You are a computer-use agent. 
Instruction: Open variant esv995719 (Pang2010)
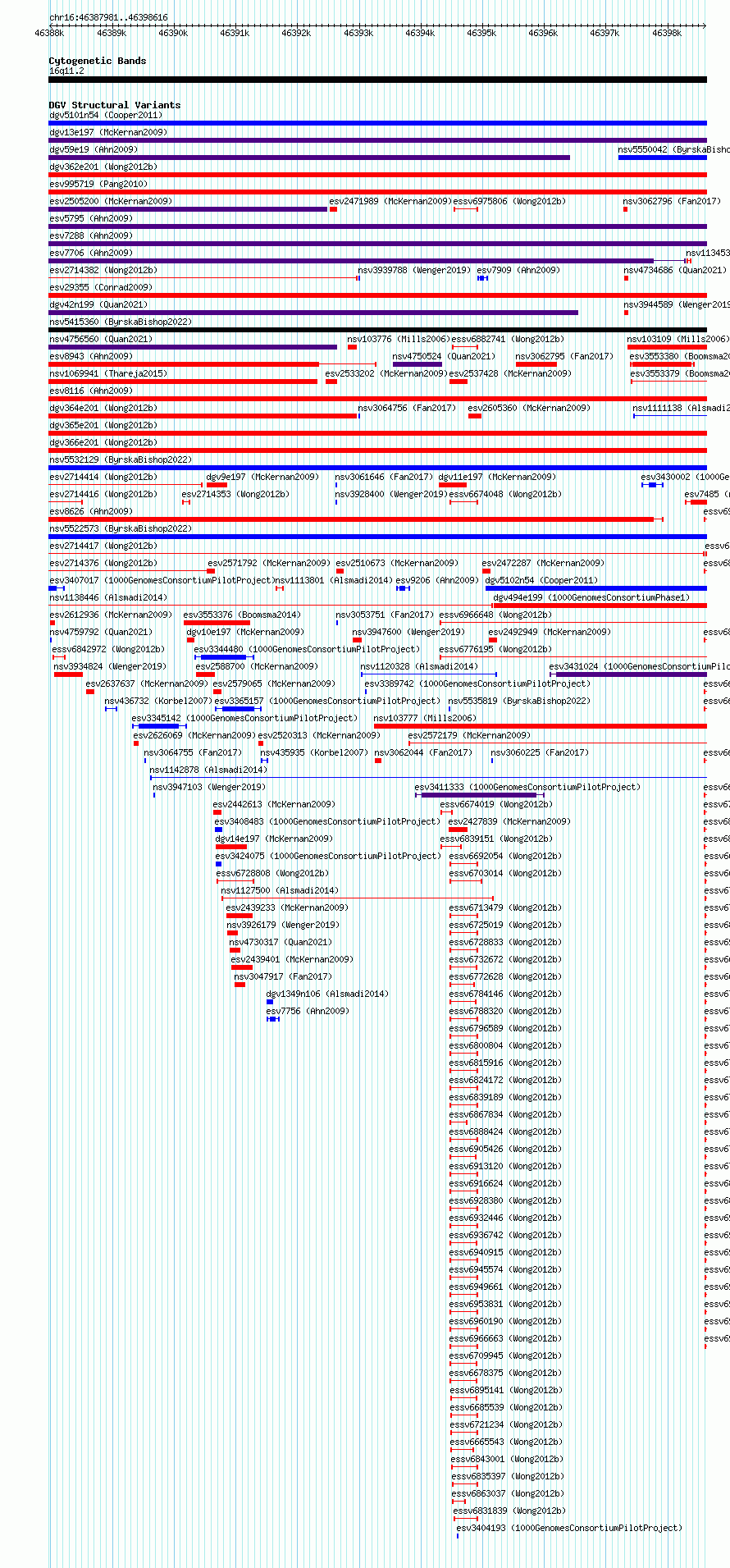click(x=98, y=184)
